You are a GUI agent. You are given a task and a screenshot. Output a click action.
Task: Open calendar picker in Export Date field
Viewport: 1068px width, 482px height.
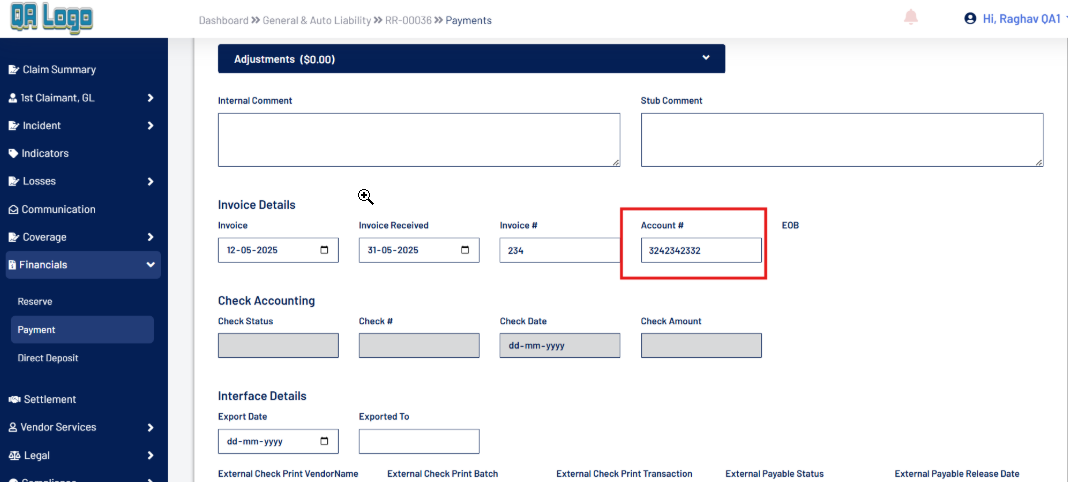click(x=324, y=441)
